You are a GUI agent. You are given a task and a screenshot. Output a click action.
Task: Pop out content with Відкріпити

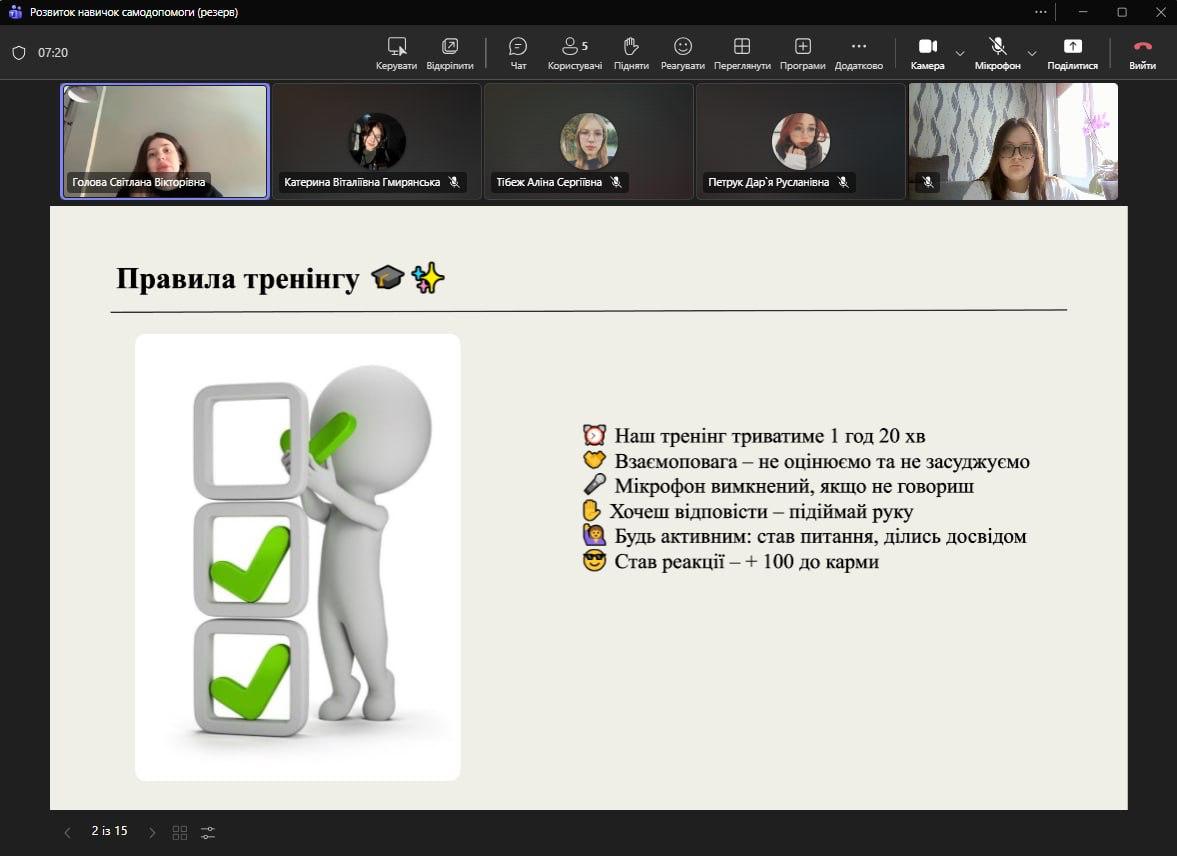coord(450,53)
